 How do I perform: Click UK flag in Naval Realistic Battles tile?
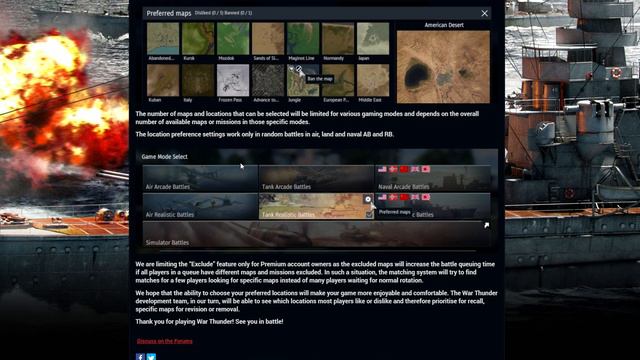pos(415,197)
